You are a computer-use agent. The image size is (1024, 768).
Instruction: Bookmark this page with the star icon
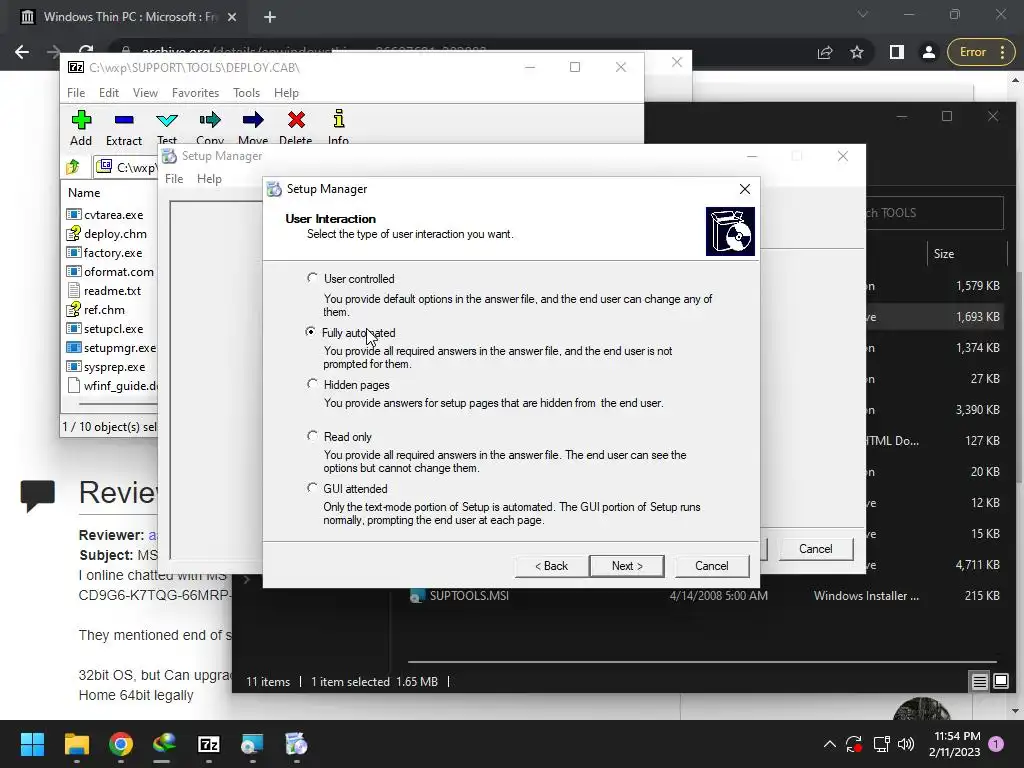tap(857, 52)
